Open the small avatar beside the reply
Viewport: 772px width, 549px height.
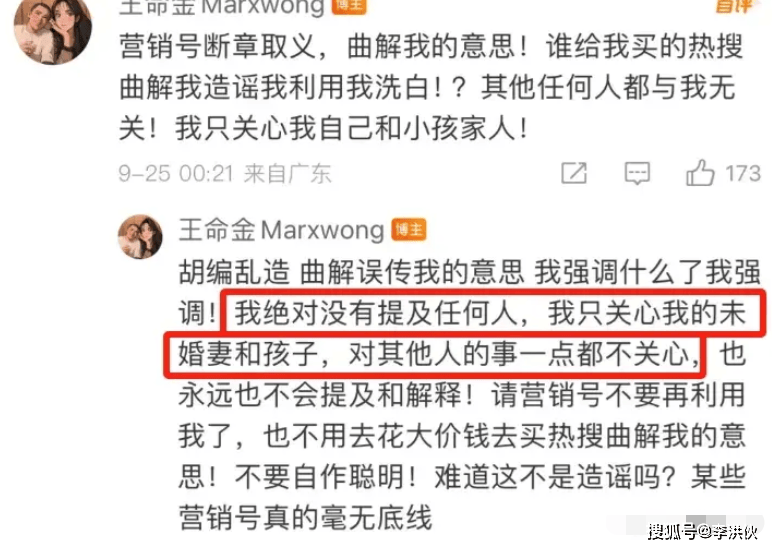tap(140, 237)
